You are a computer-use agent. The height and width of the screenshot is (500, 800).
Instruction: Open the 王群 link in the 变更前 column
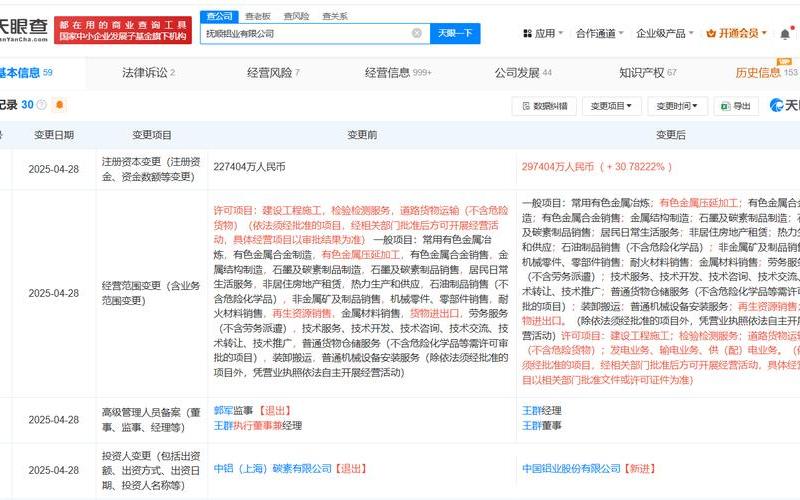point(223,426)
